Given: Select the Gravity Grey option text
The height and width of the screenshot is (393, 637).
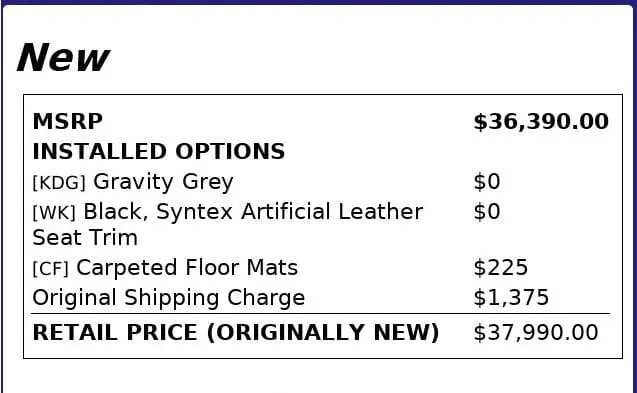Looking at the screenshot, I should point(163,182).
